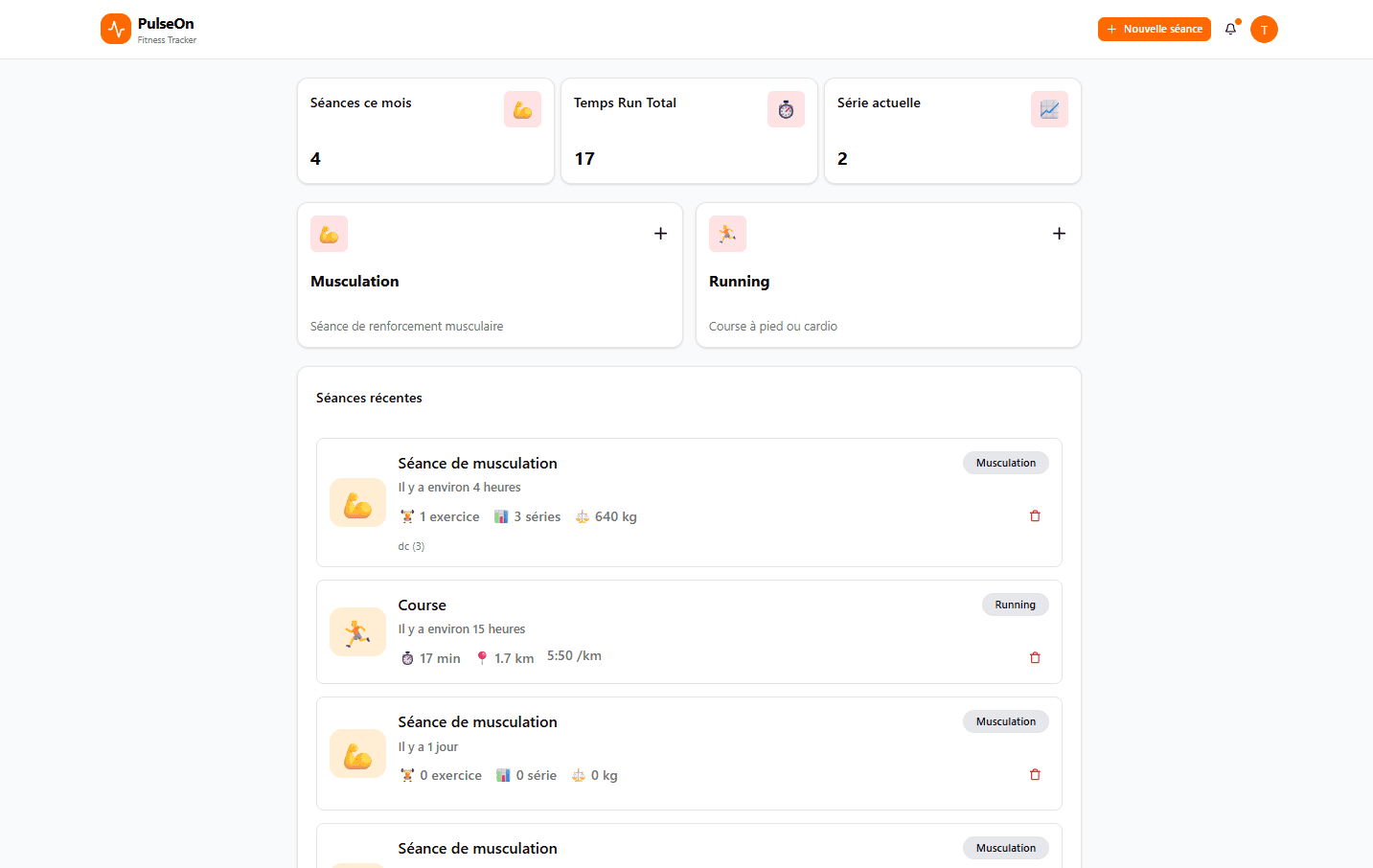The width and height of the screenshot is (1373, 868).
Task: Click the runner icon on Running card
Action: pyautogui.click(x=727, y=234)
